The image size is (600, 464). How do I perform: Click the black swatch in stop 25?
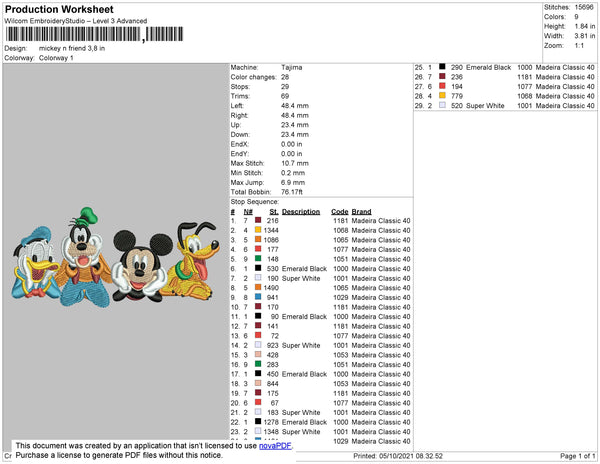(x=442, y=67)
